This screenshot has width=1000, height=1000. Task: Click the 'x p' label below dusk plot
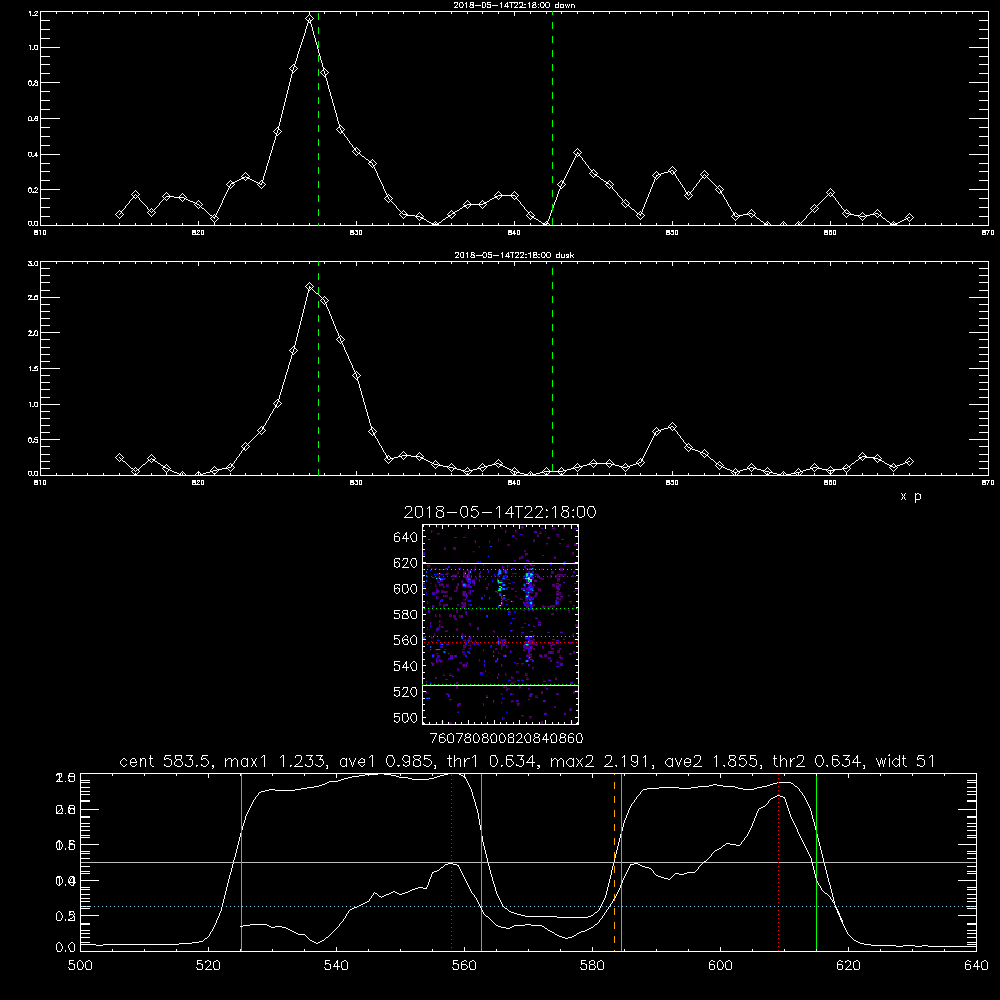[x=911, y=496]
